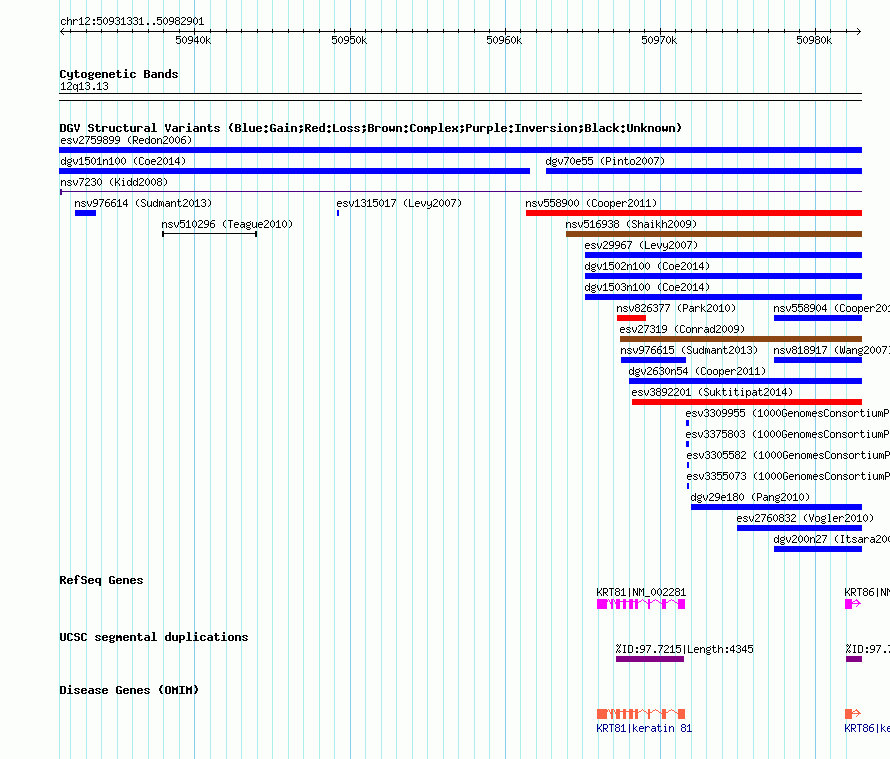The height and width of the screenshot is (759, 890).
Task: Click the nsv818917 Wang2007 variant label
Action: pos(832,350)
